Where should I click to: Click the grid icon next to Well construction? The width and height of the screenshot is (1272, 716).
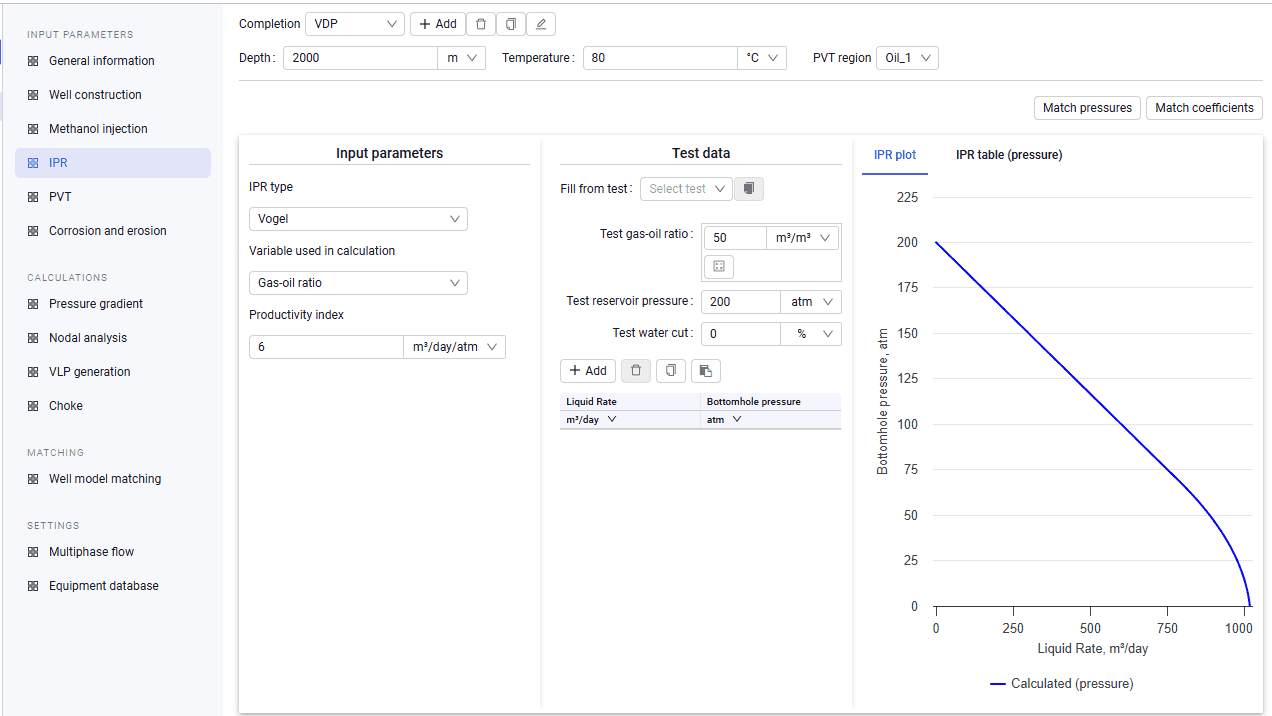tap(33, 95)
